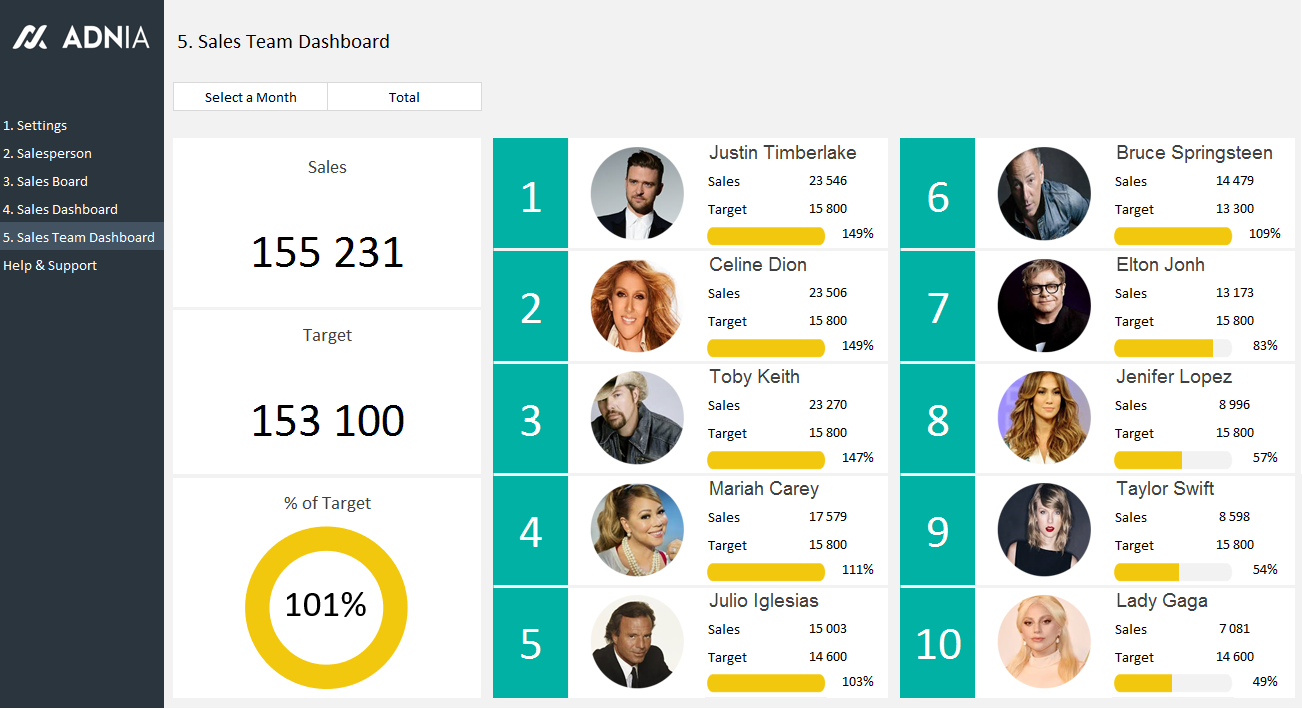
Task: Click Celine Dion's profile photo
Action: 637,306
